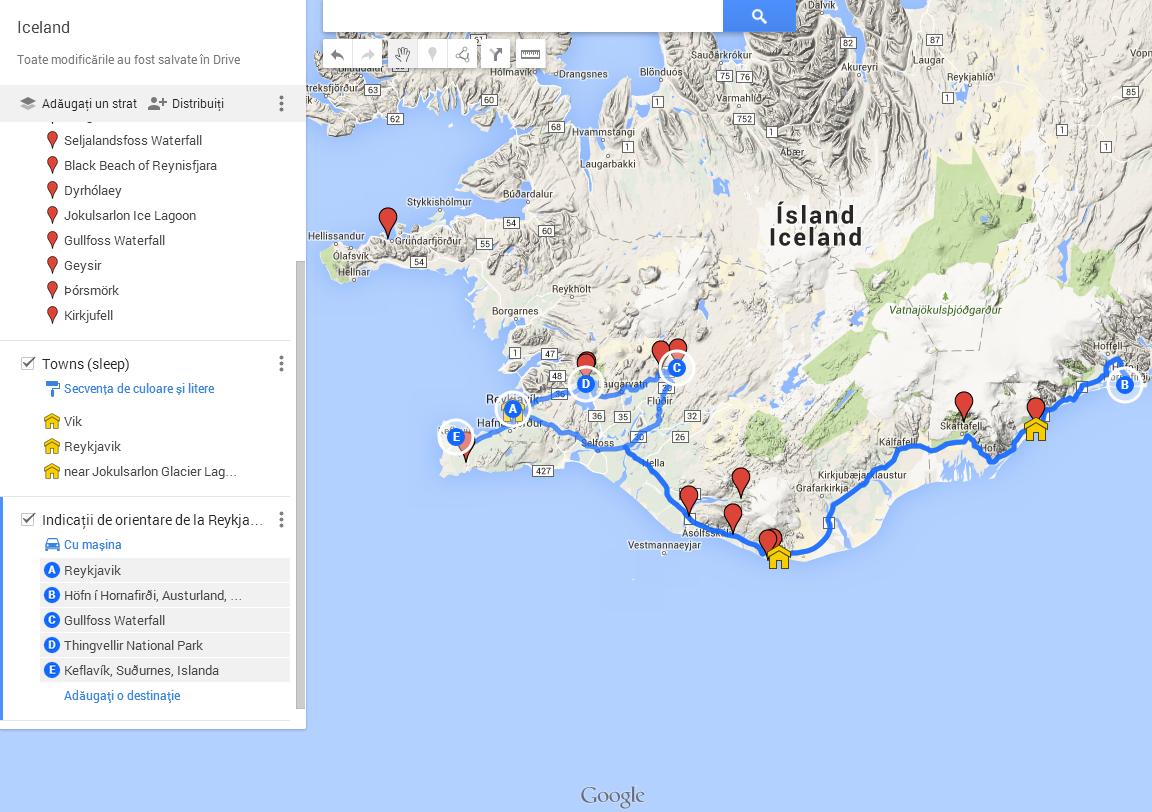Viewport: 1152px width, 812px height.
Task: Click destination E Keflavík in directions
Action: [x=165, y=670]
